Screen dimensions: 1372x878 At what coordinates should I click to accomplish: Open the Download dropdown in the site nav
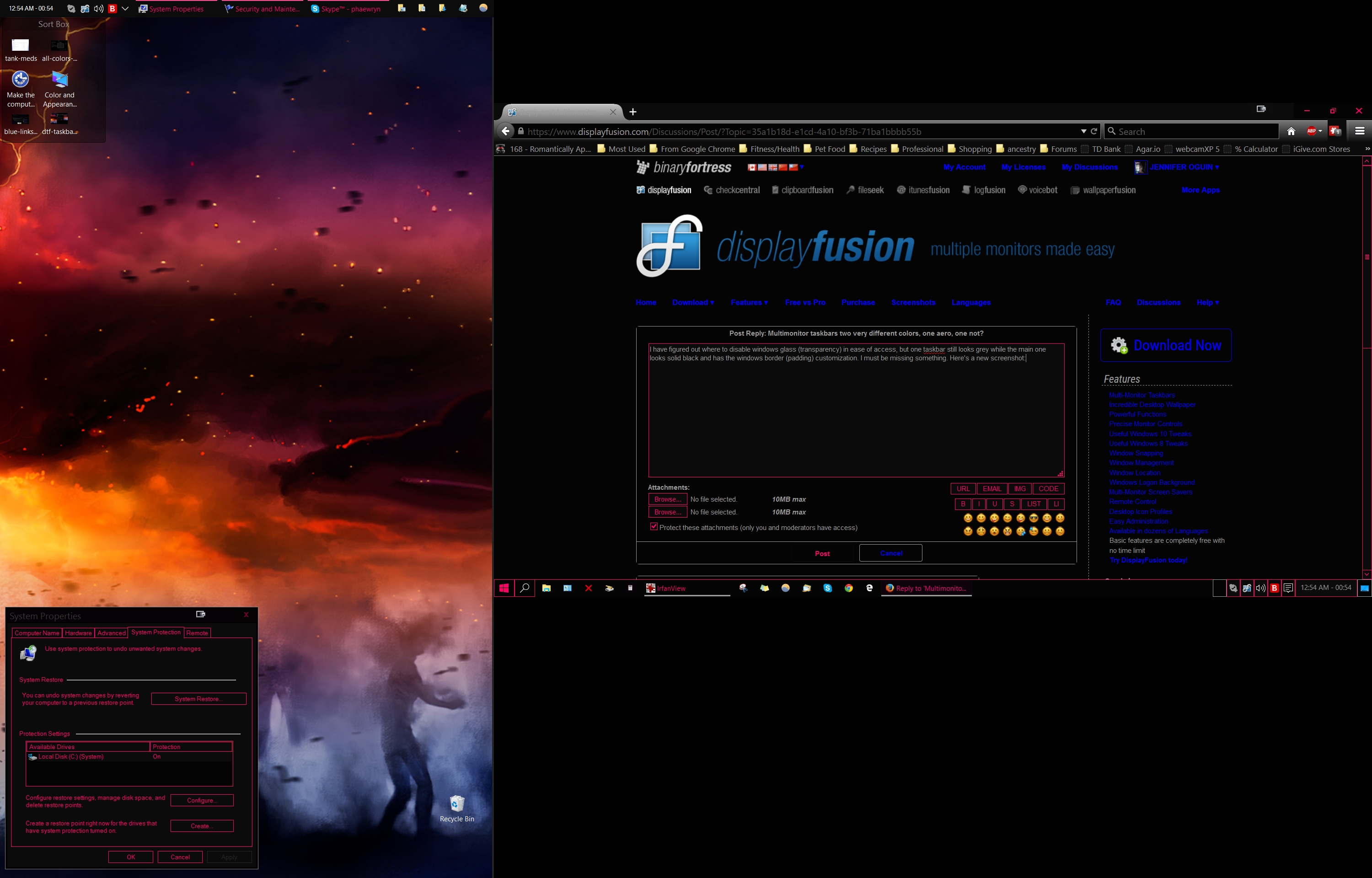692,303
